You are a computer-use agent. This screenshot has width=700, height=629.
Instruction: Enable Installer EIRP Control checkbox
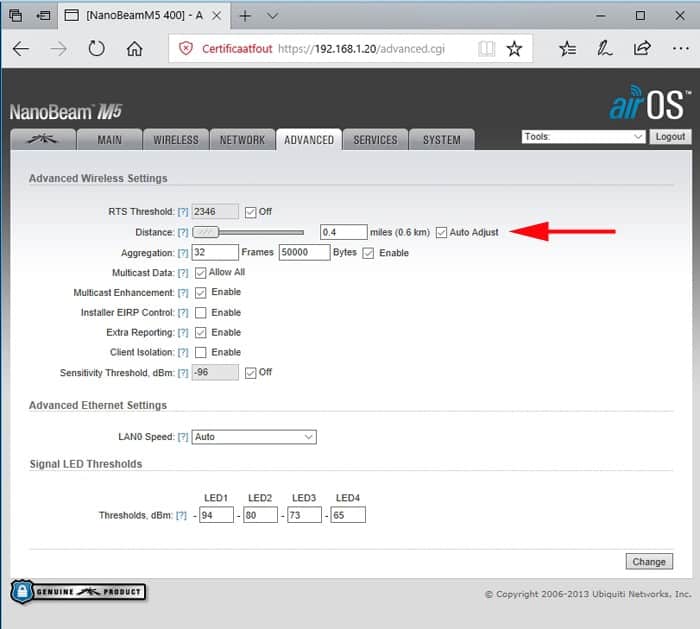(x=200, y=313)
